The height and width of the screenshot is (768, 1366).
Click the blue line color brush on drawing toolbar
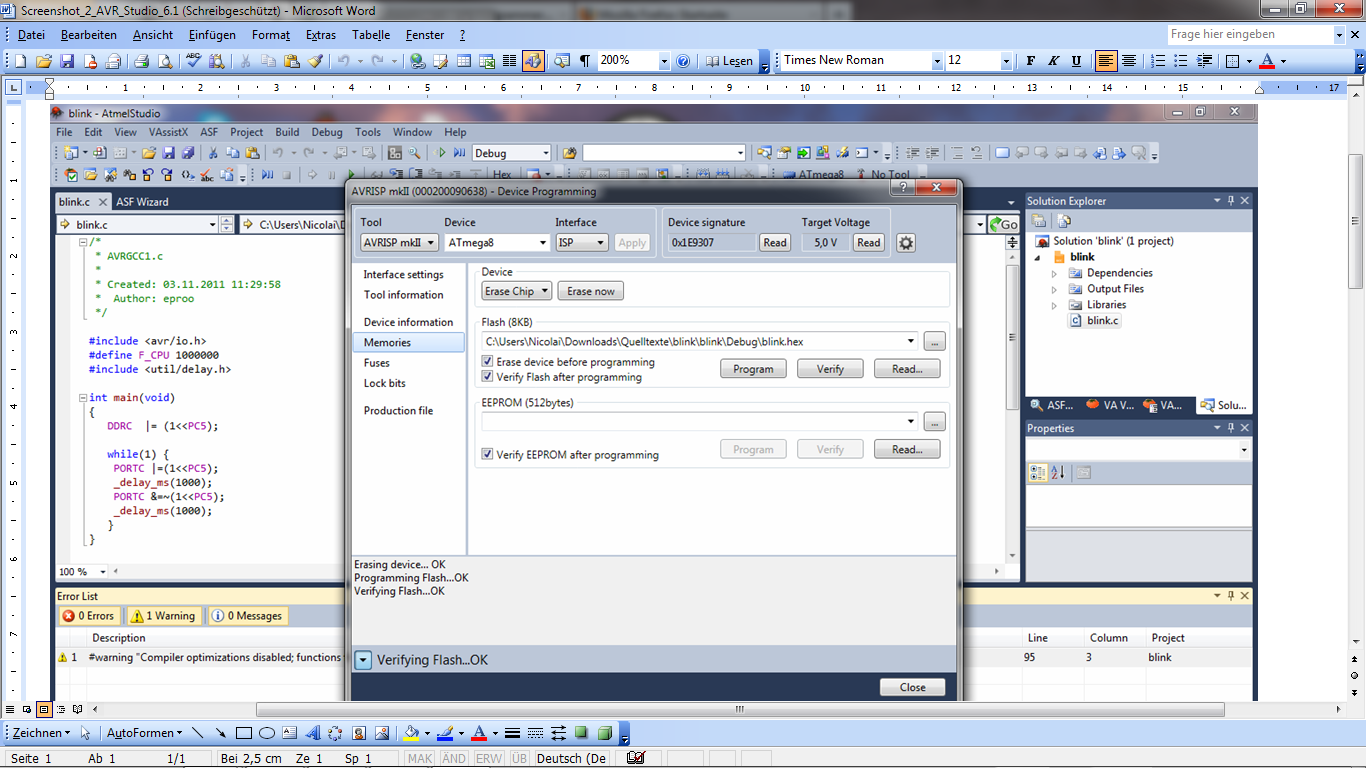(445, 733)
